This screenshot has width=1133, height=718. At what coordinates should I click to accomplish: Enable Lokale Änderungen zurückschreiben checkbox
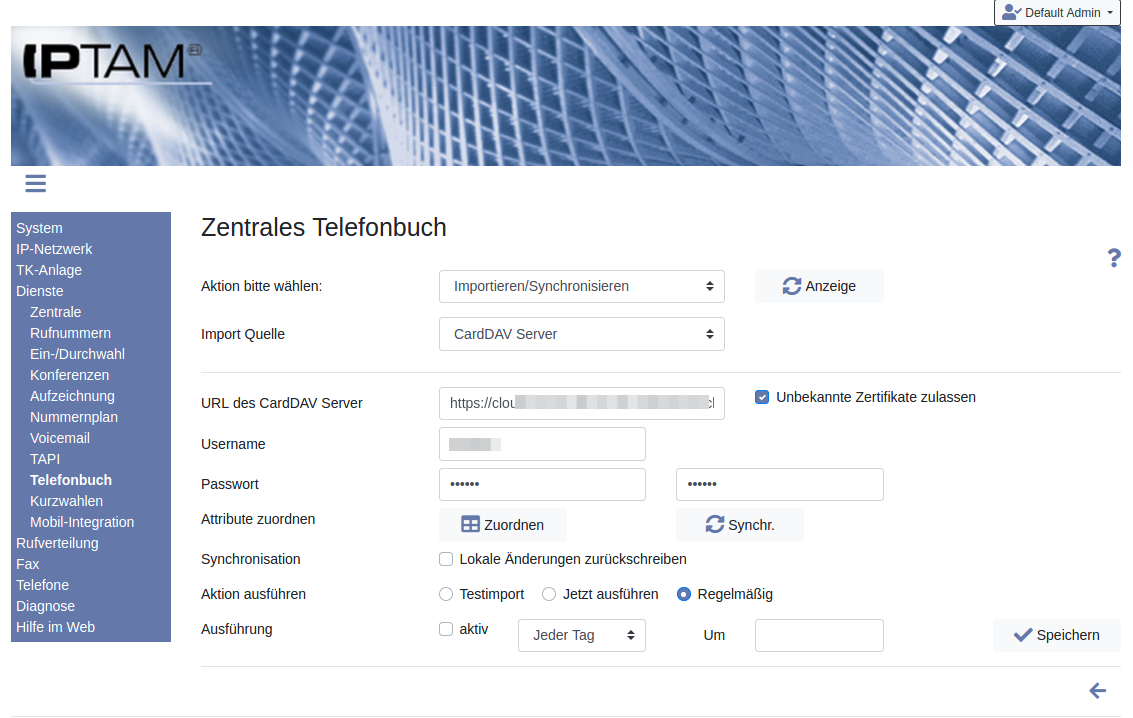click(446, 559)
